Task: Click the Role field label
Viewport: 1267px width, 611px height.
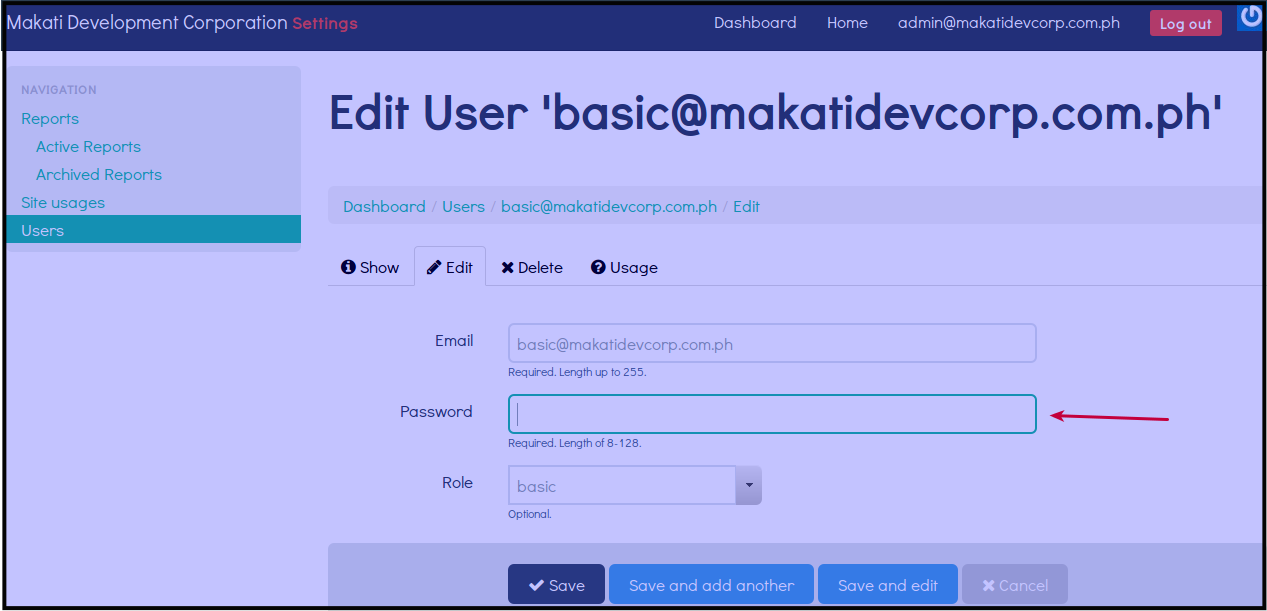Action: [x=457, y=482]
